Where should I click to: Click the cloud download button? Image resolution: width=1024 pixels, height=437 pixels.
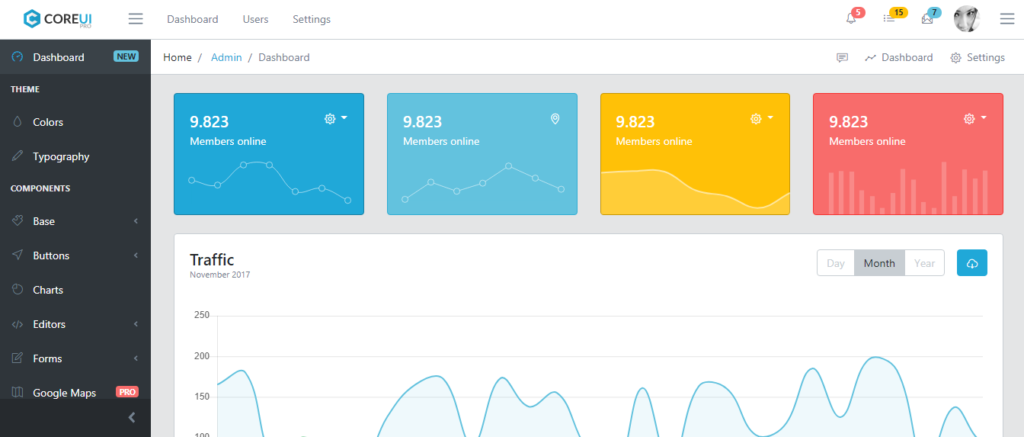point(972,263)
